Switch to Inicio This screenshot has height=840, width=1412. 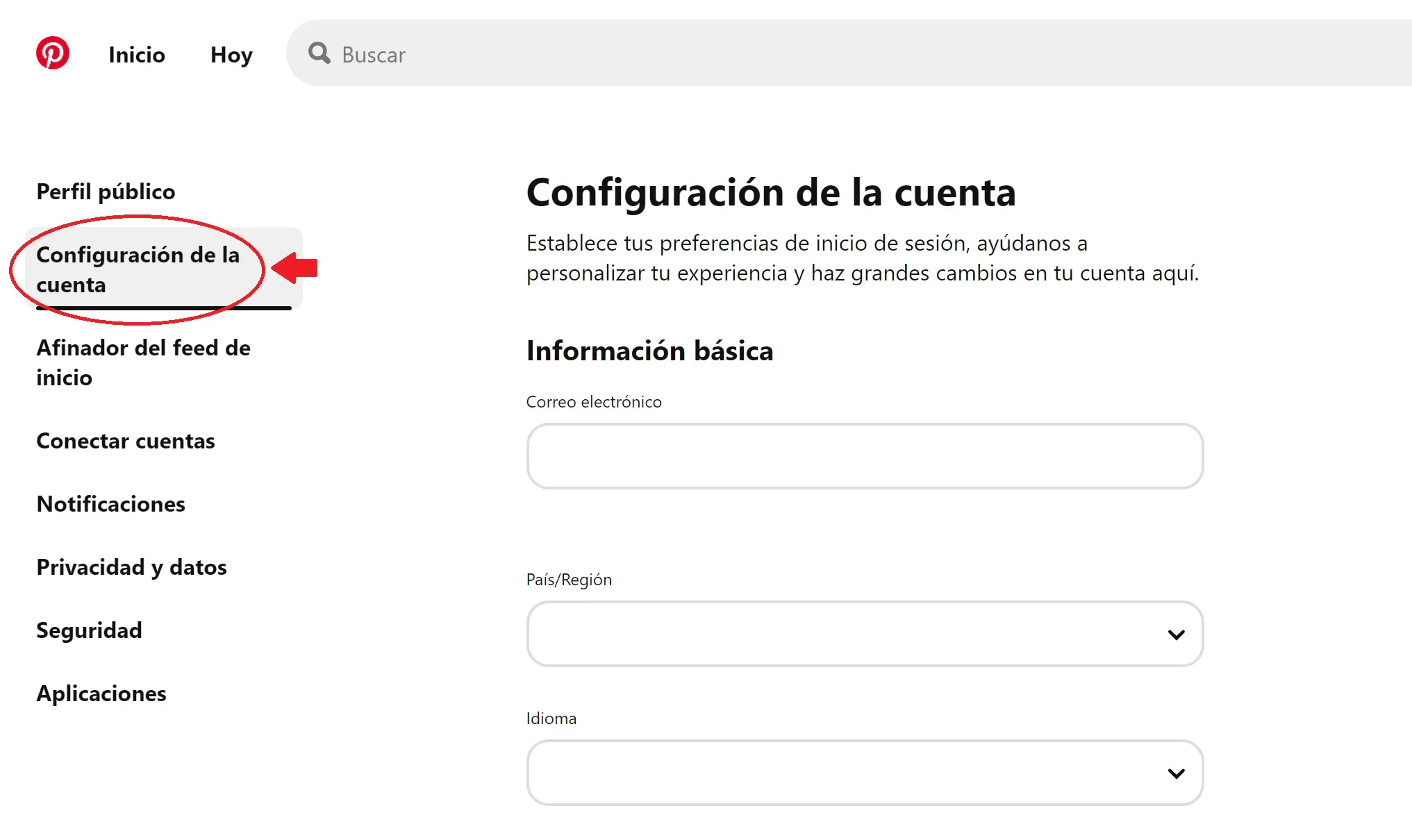tap(136, 55)
